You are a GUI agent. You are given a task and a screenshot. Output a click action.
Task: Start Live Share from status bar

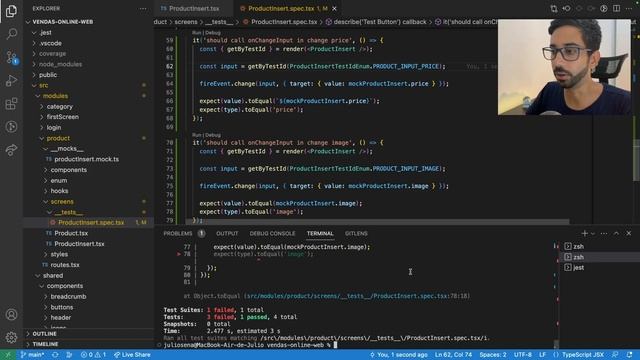(x=132, y=355)
